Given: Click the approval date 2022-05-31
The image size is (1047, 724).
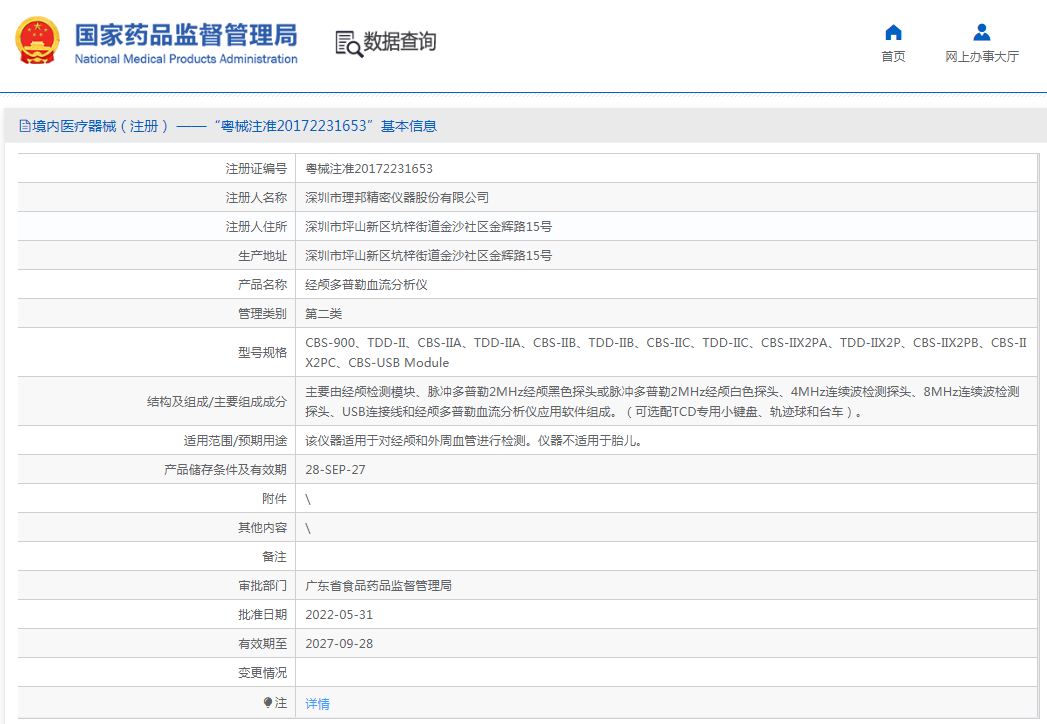Looking at the screenshot, I should [x=339, y=615].
